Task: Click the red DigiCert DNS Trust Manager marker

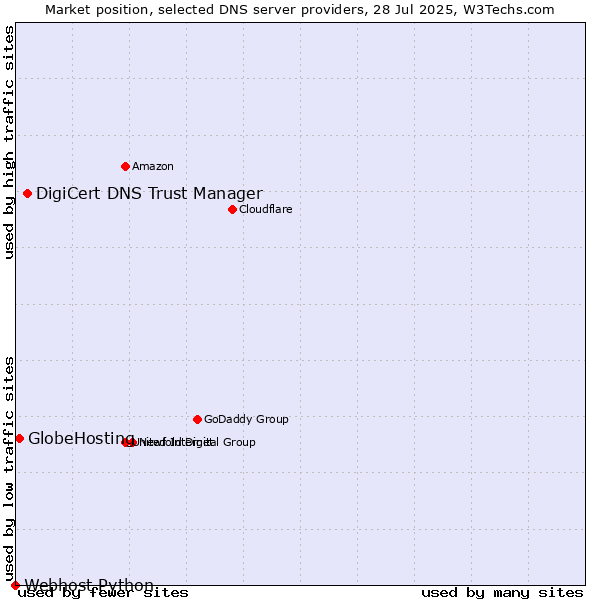Action: pyautogui.click(x=27, y=194)
